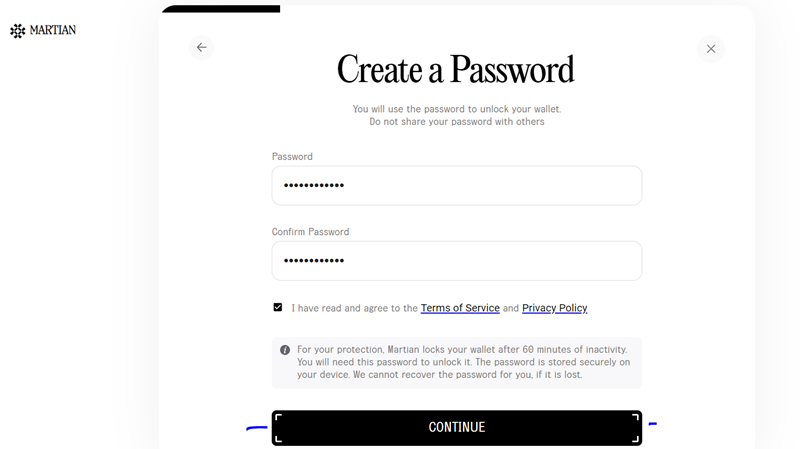The width and height of the screenshot is (811, 449).
Task: Click the 'I have read and agree' label
Action: click(354, 308)
